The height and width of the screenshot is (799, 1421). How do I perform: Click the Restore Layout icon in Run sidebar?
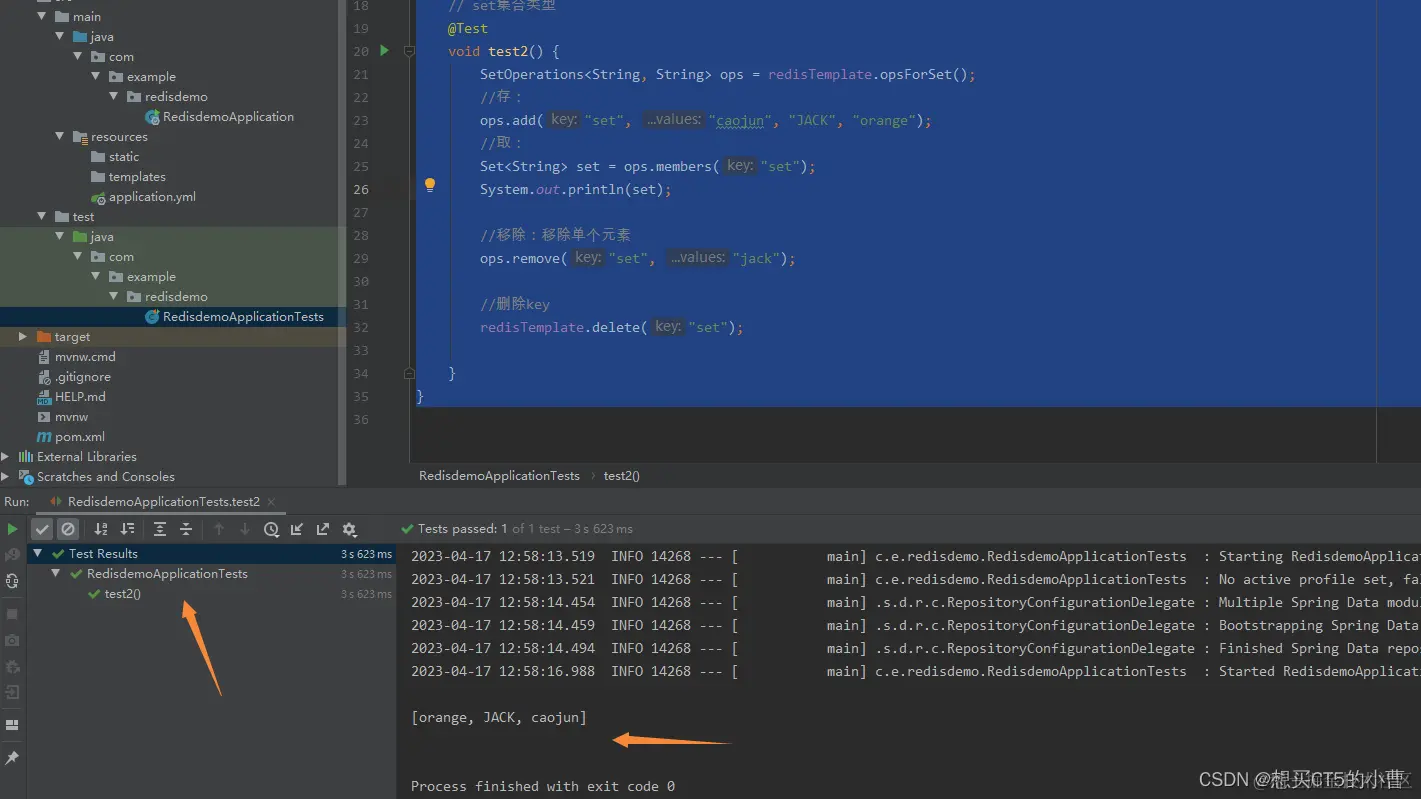[x=12, y=725]
